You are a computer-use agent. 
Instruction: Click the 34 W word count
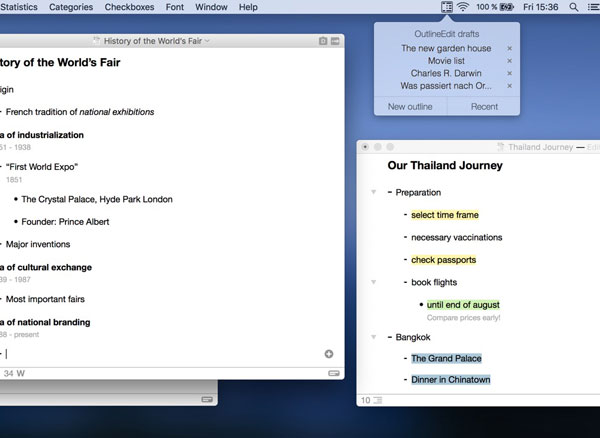pos(14,373)
